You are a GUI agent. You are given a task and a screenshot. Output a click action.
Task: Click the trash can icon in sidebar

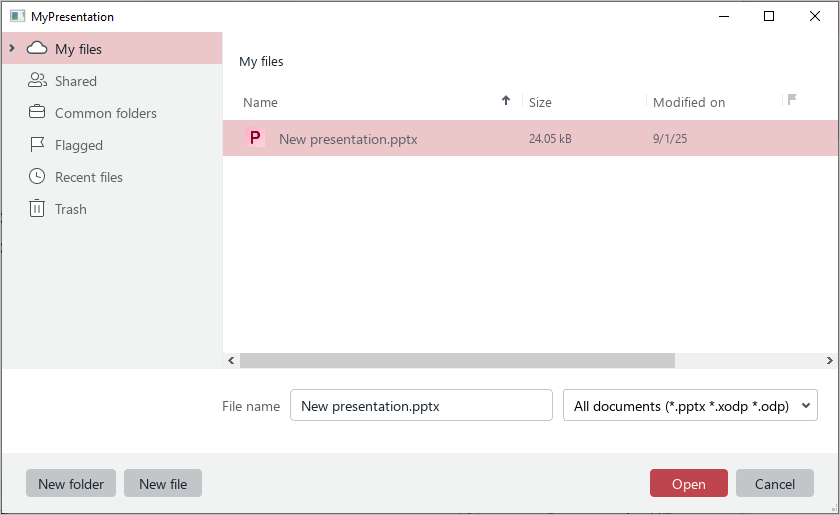pyautogui.click(x=37, y=209)
